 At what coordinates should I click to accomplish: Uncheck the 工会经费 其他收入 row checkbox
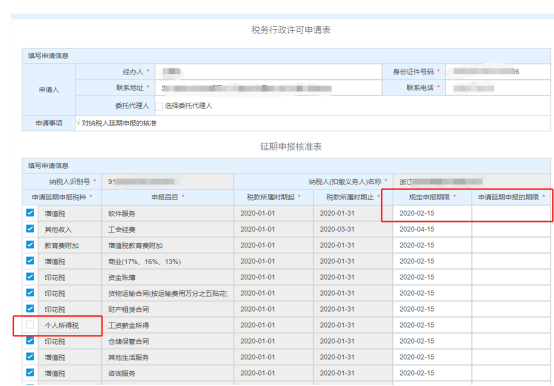click(x=30, y=228)
